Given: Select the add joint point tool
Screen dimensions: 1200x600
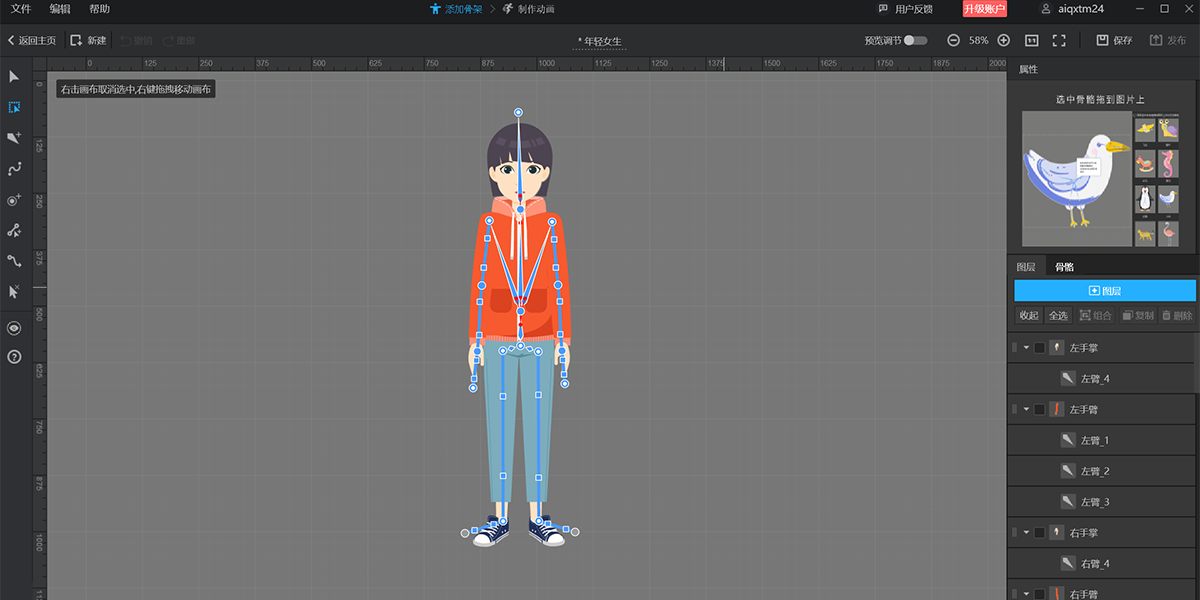Looking at the screenshot, I should tap(14, 200).
